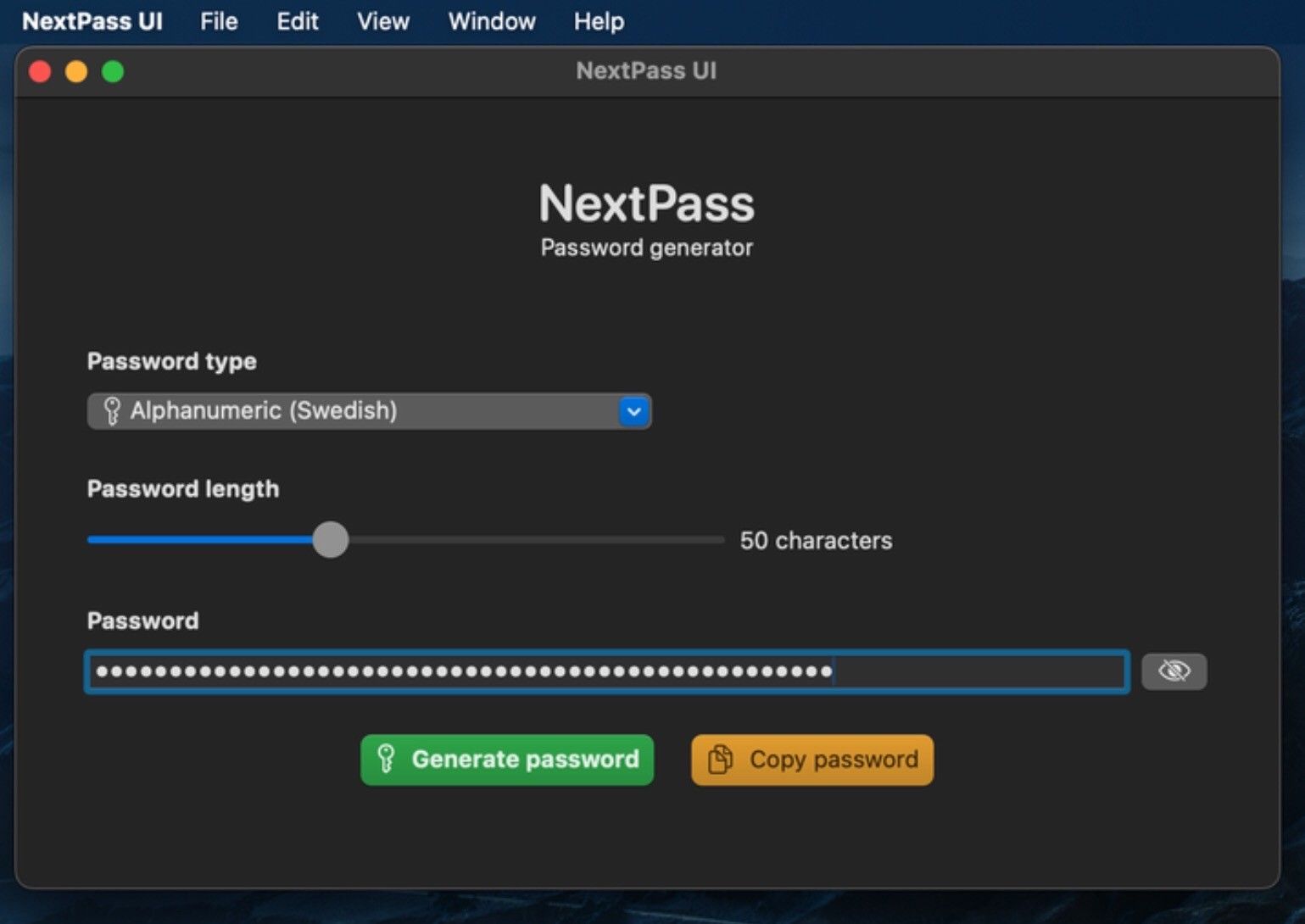Click the key icon on Generate password button
The width and height of the screenshot is (1305, 924).
coord(387,759)
